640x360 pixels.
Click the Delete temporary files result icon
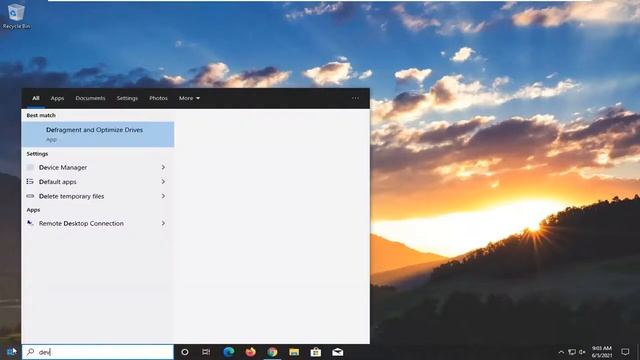30,196
